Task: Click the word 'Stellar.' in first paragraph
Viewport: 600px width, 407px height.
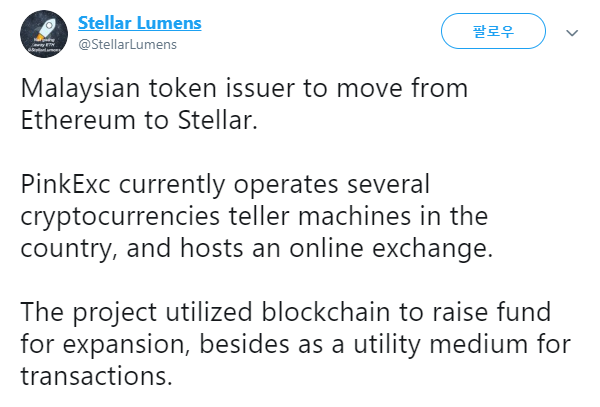Action: [218, 120]
